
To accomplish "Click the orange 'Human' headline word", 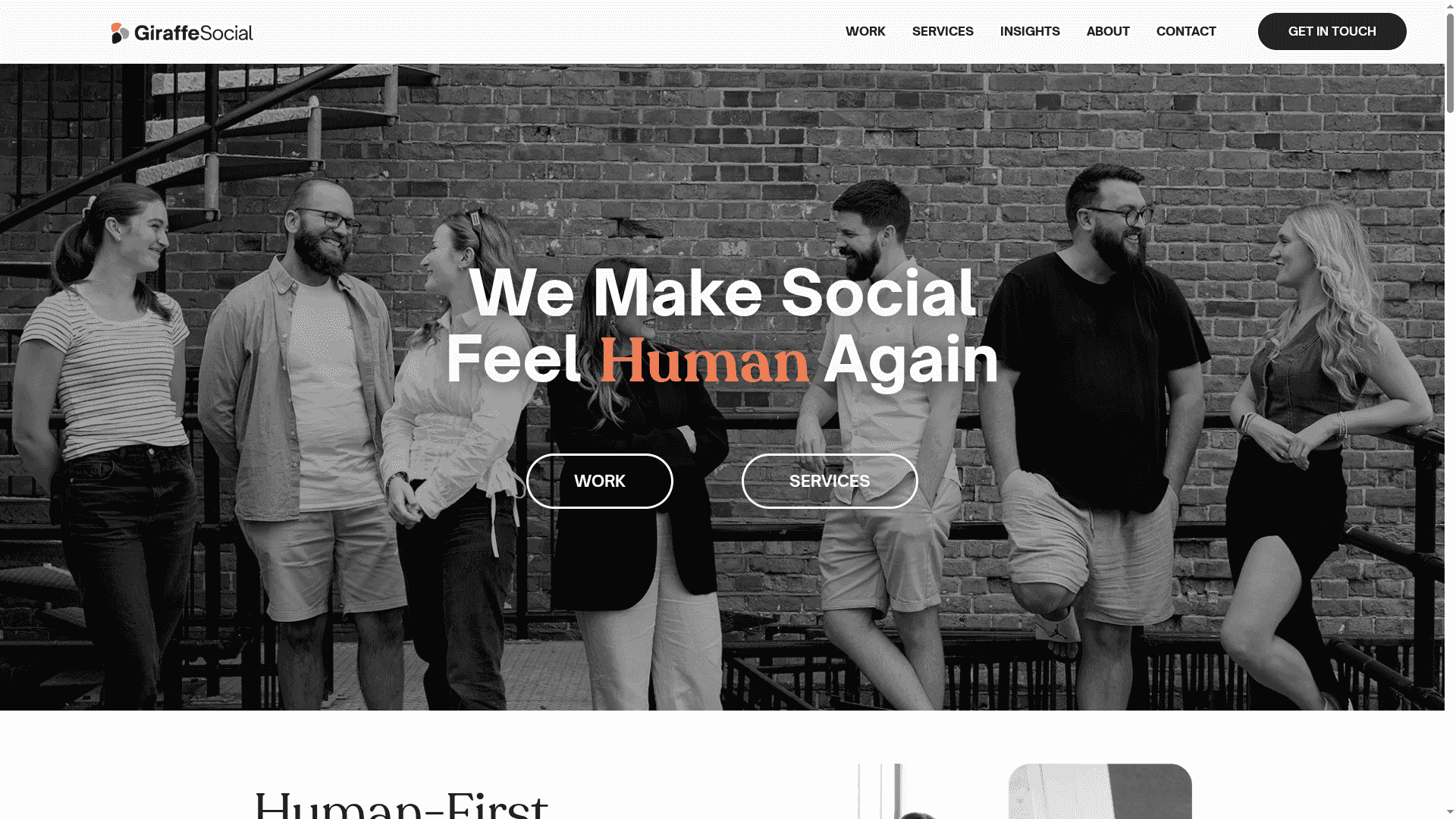I will tap(704, 360).
